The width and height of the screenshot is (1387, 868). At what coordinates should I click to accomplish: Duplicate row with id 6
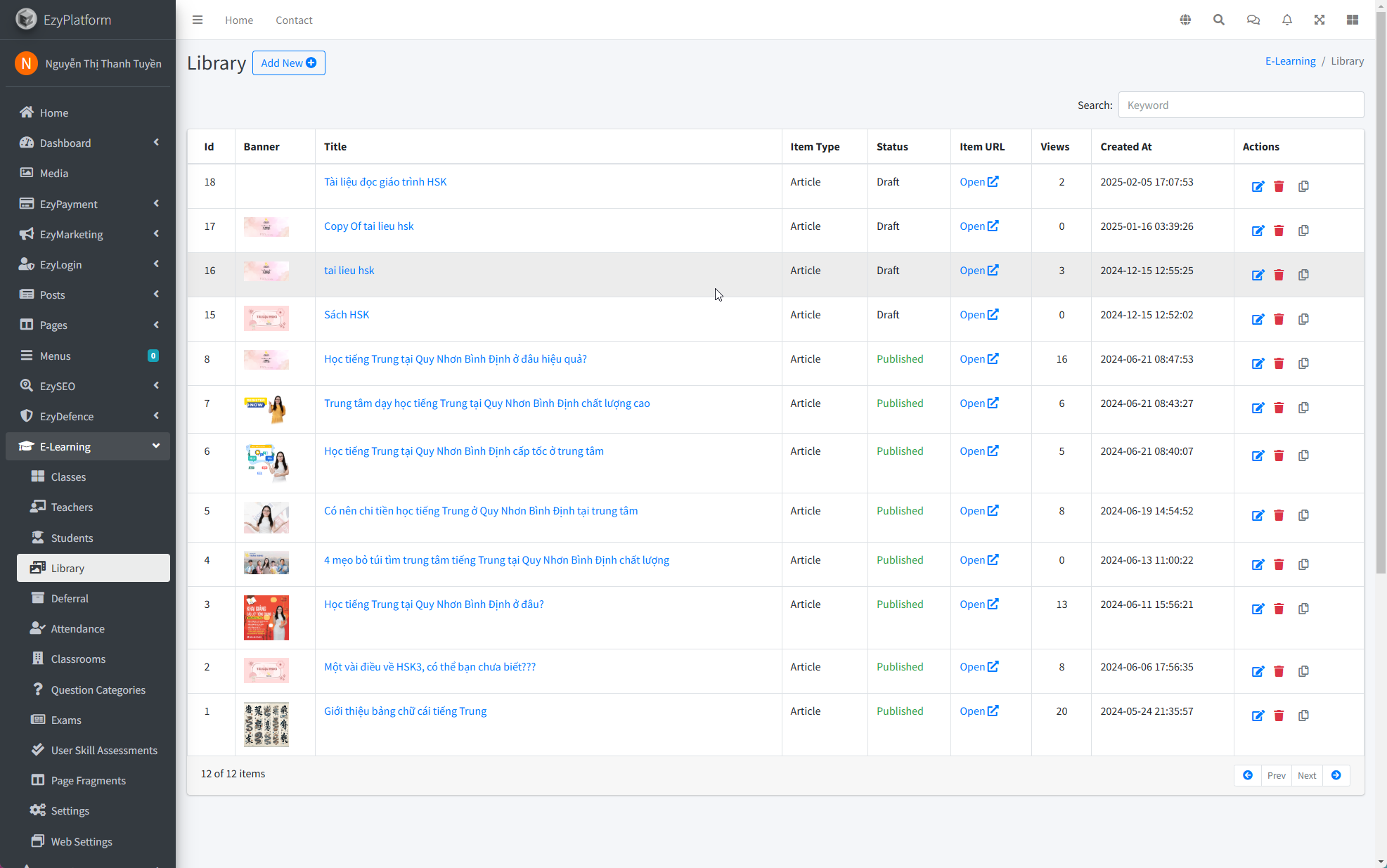click(1303, 455)
